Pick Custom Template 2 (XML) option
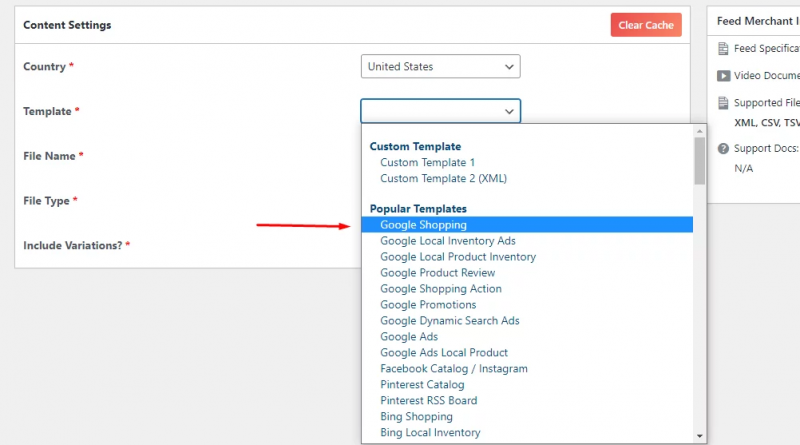 click(443, 178)
